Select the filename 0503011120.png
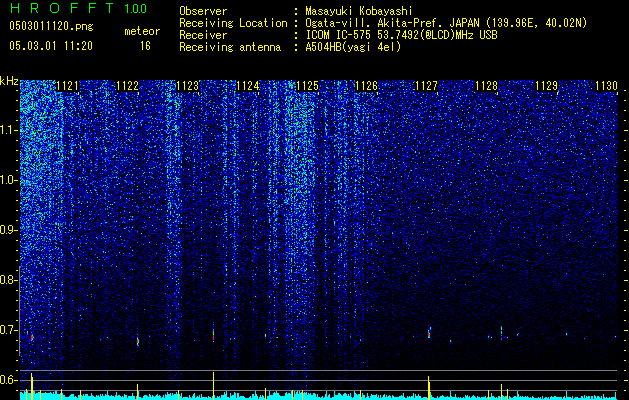The width and height of the screenshot is (629, 400). click(51, 26)
